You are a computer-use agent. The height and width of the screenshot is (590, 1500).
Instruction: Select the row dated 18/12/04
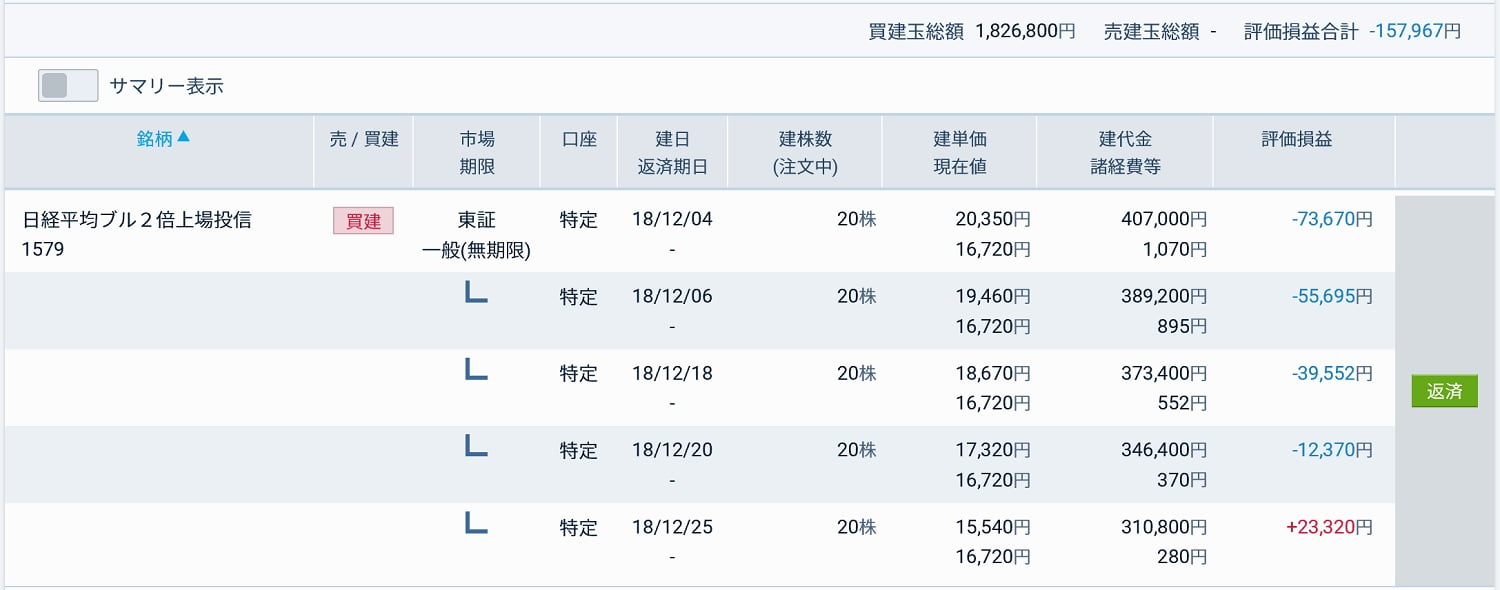tap(672, 220)
